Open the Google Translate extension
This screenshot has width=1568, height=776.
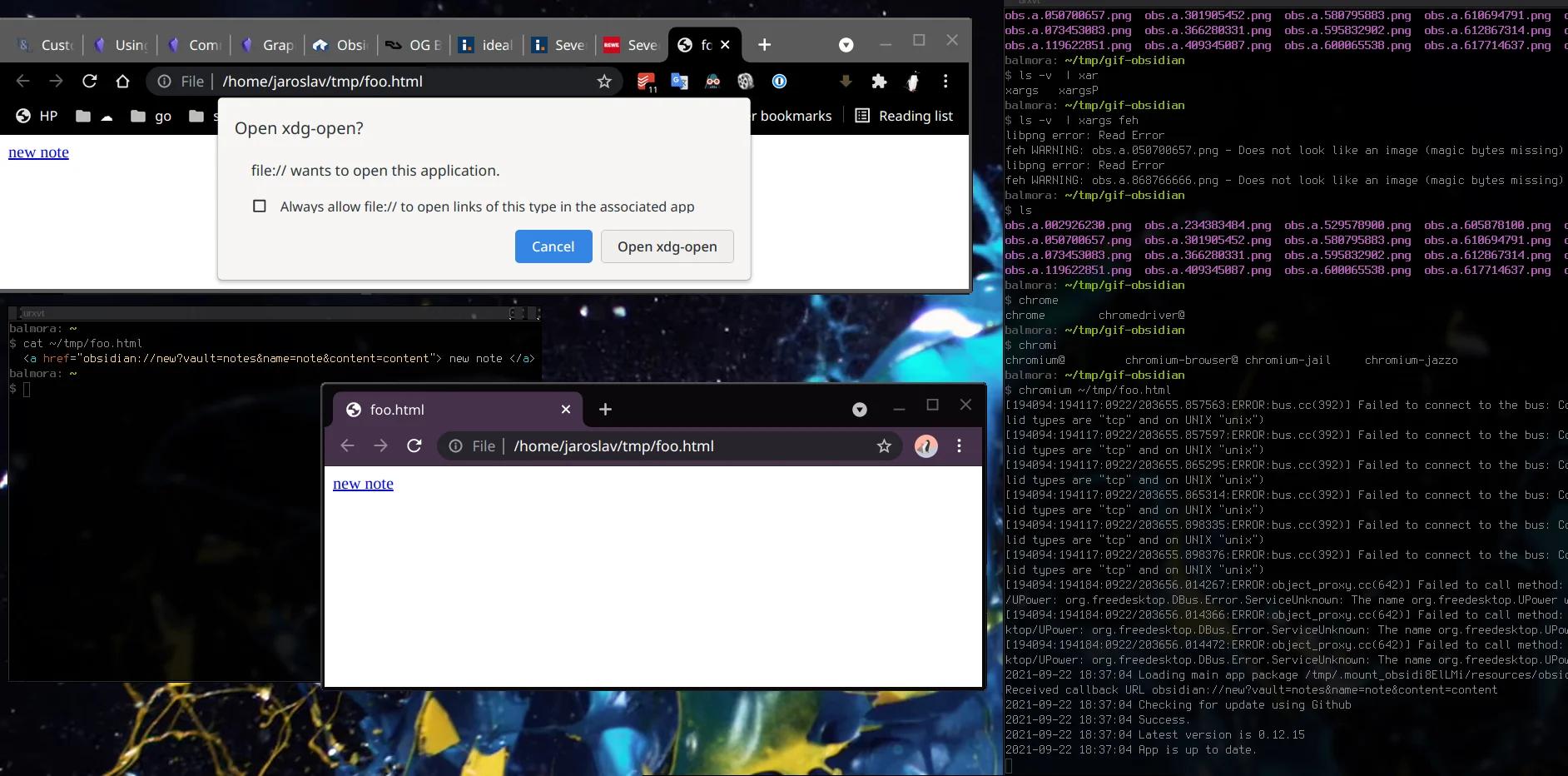tap(680, 82)
